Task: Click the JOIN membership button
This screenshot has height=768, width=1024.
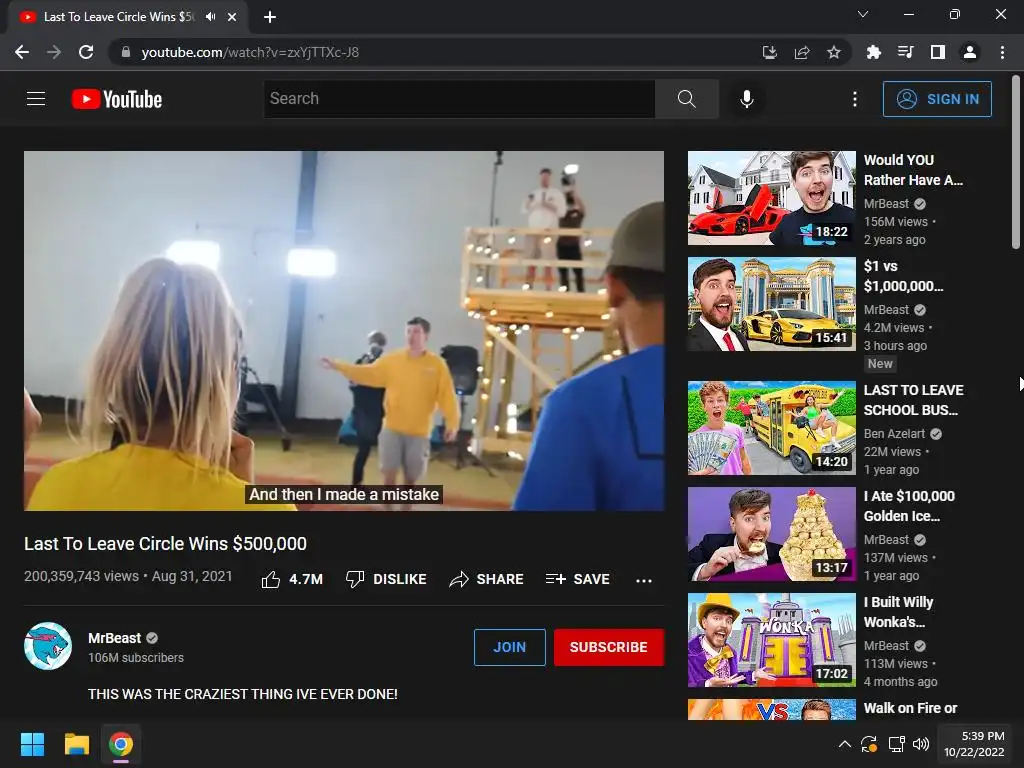Action: click(x=509, y=647)
